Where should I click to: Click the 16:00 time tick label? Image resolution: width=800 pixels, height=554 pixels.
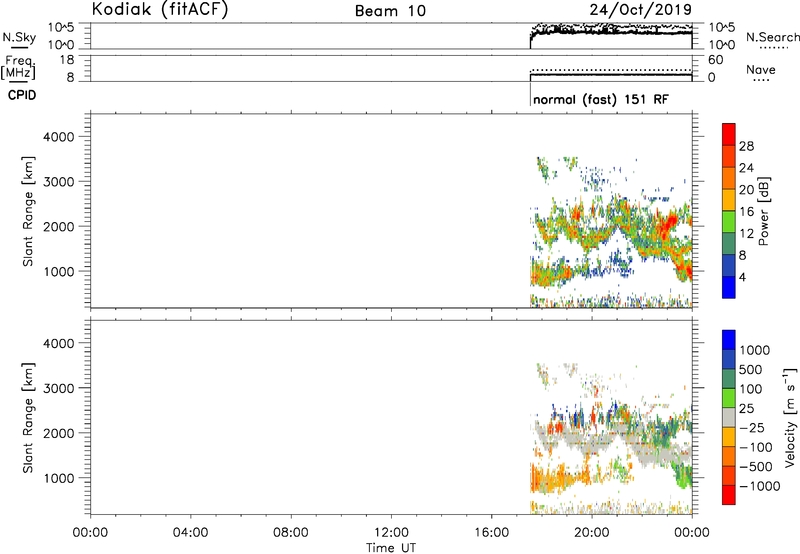coord(491,533)
